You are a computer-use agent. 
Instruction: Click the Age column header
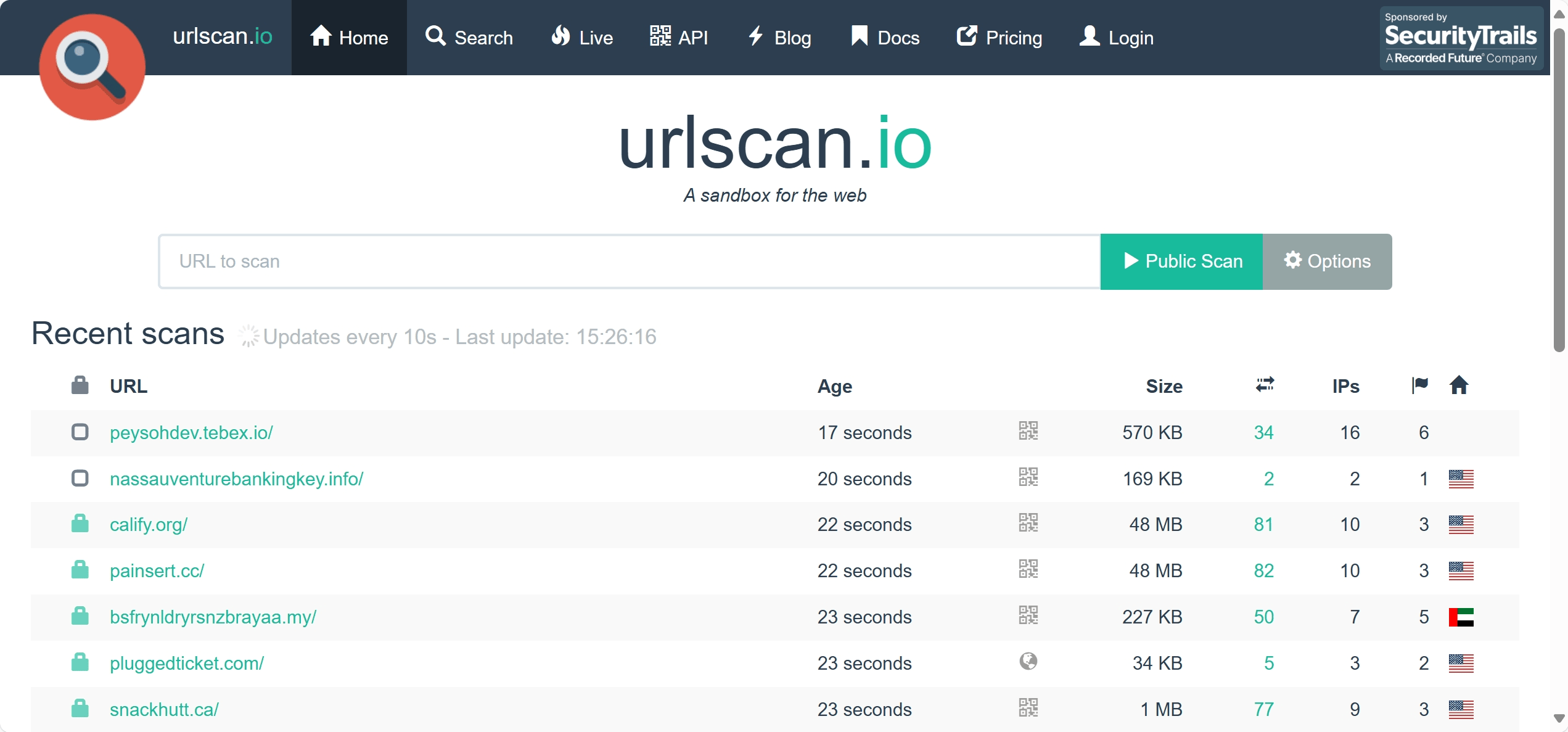coord(835,386)
